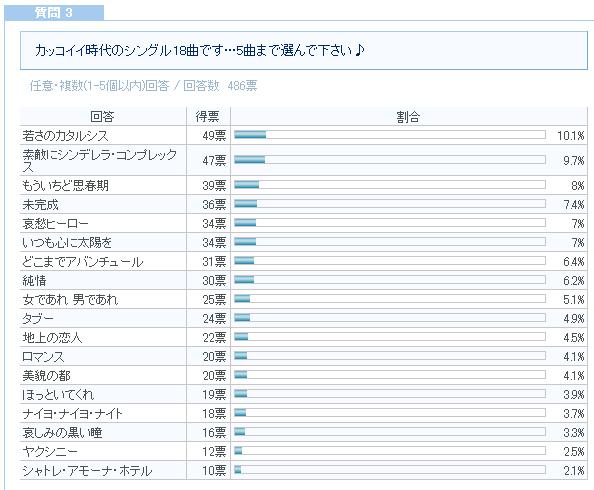Click the どこまでアバンチュール row label
This screenshot has height=490, width=594.
click(x=83, y=261)
